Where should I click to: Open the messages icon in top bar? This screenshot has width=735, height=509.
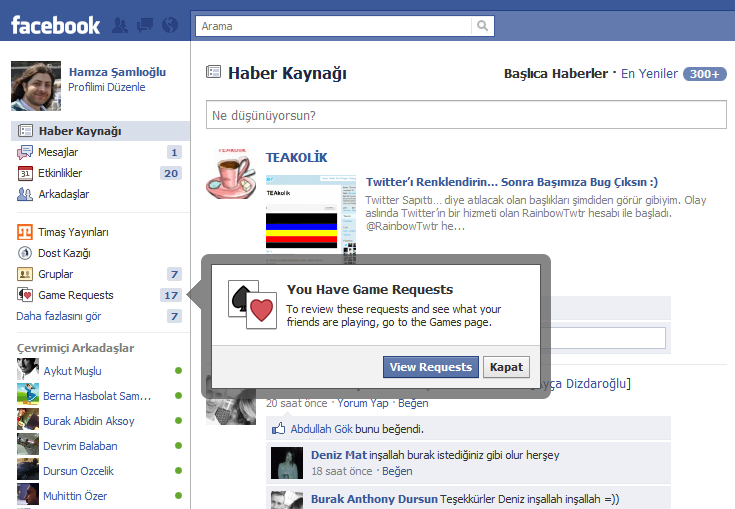point(145,25)
